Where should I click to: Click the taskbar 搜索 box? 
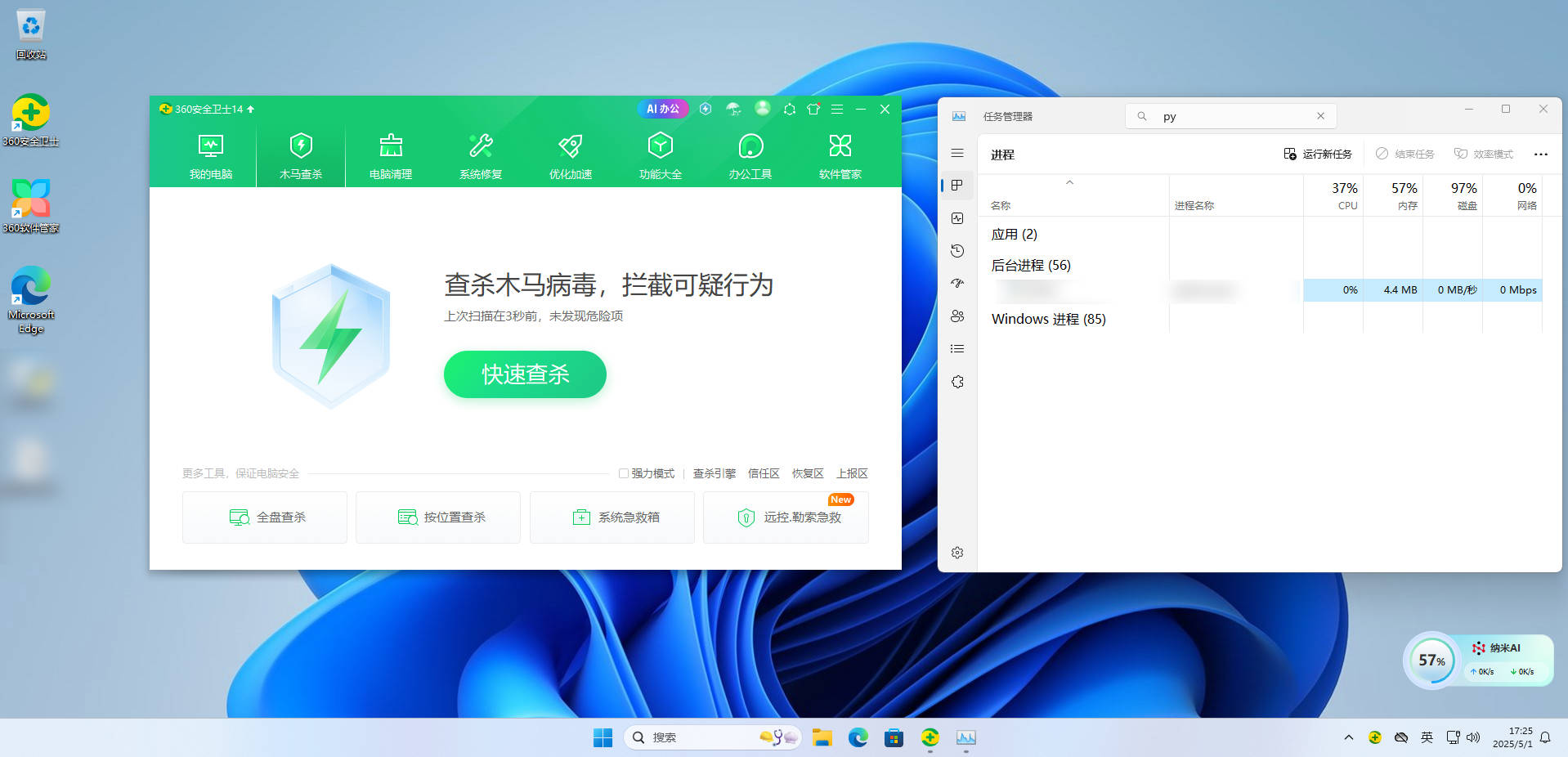click(x=712, y=737)
